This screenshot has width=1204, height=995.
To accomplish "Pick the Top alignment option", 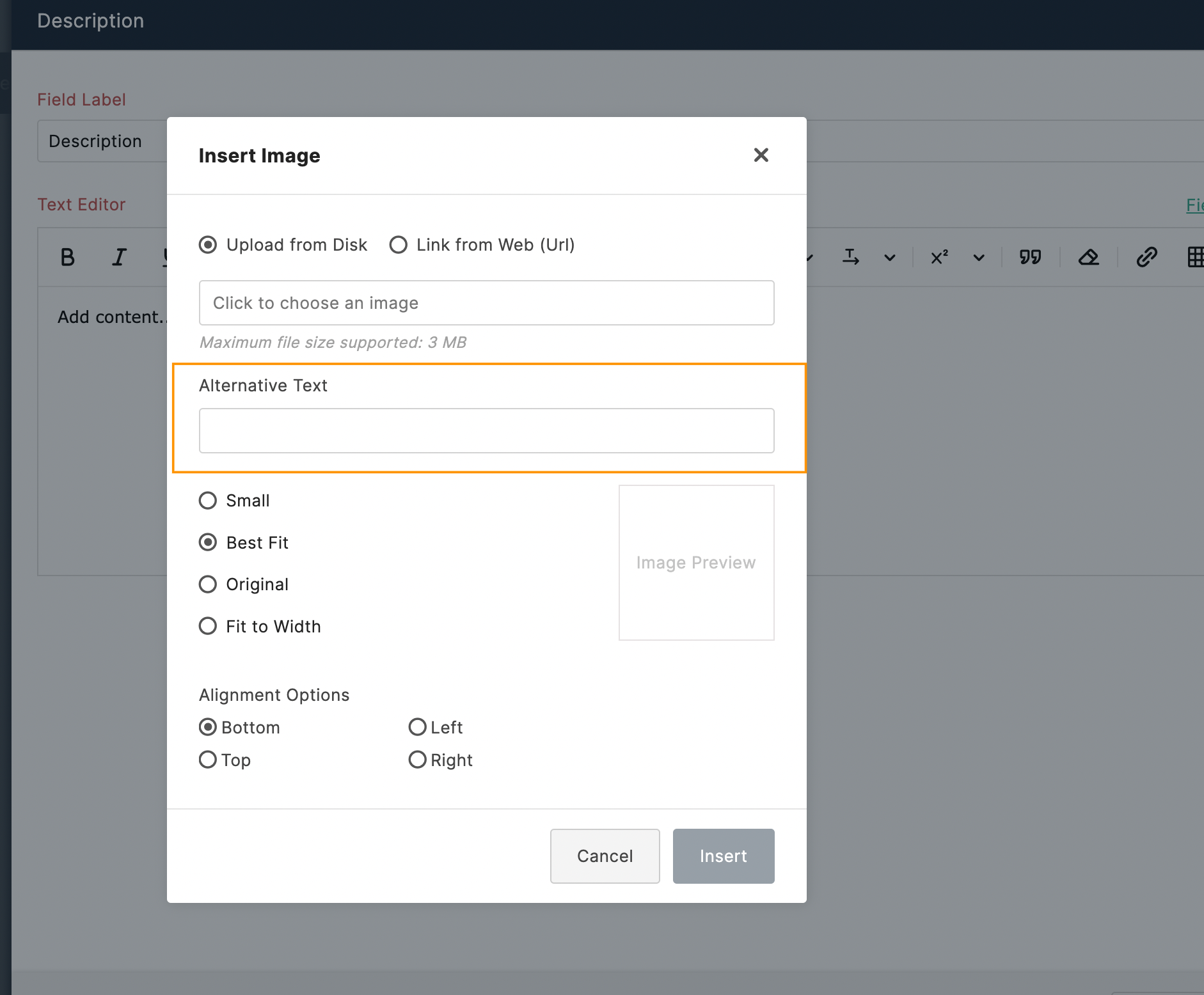I will pos(208,760).
